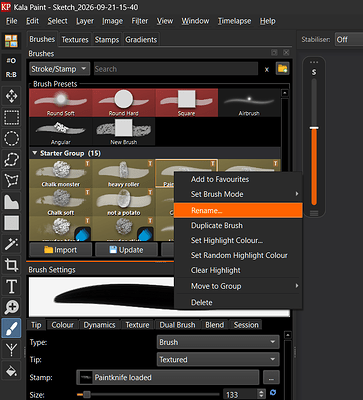
Task: Select the Airbrush preset
Action: pyautogui.click(x=249, y=103)
